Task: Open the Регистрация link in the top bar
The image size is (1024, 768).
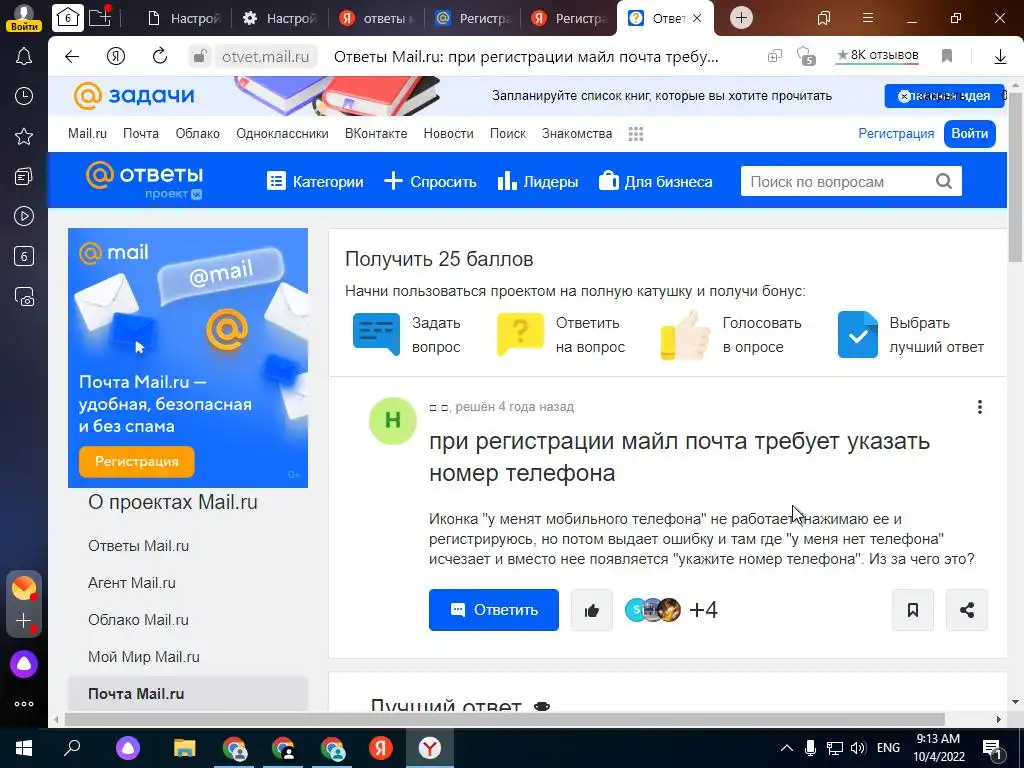Action: [896, 133]
